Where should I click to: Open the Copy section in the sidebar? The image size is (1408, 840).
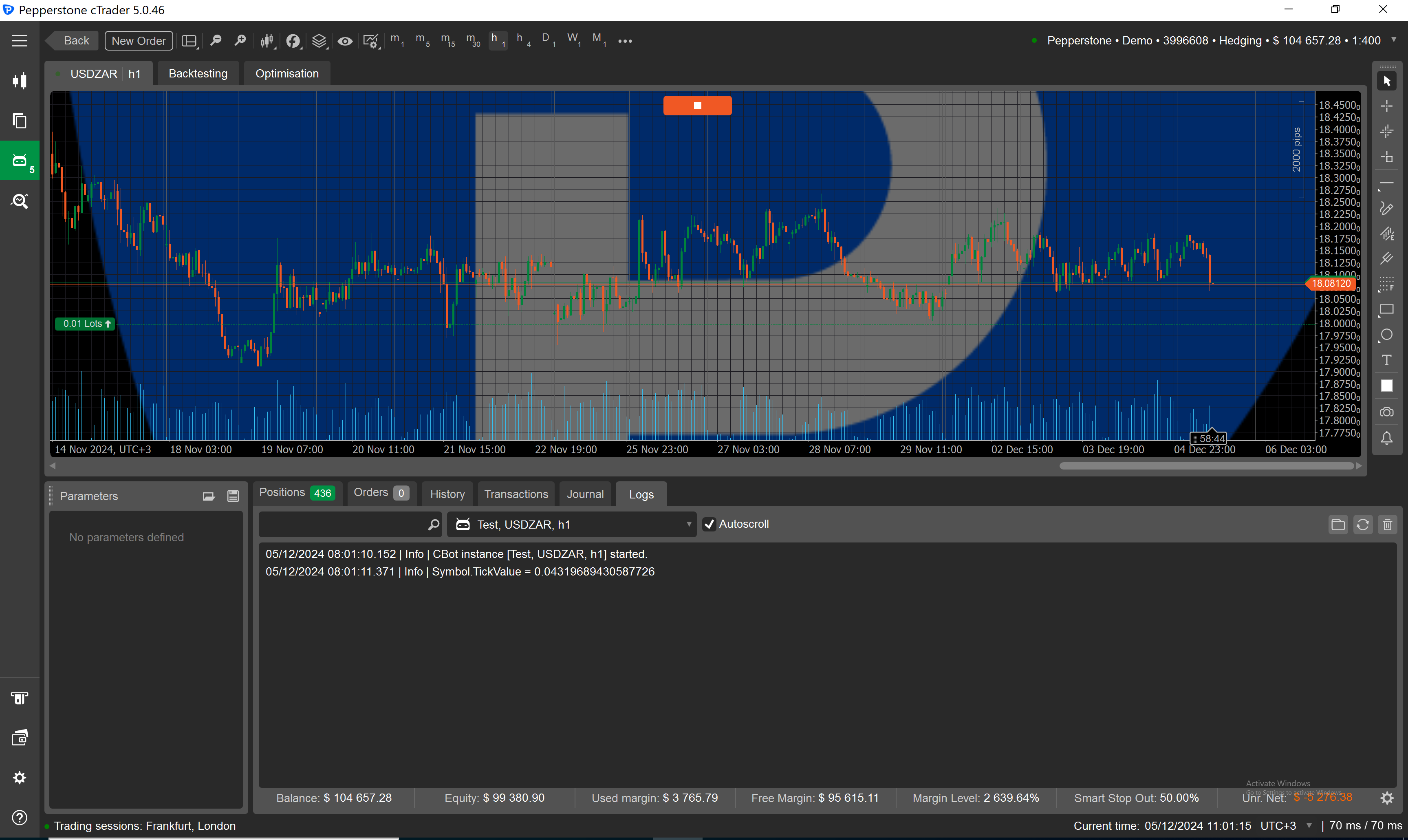tap(19, 121)
